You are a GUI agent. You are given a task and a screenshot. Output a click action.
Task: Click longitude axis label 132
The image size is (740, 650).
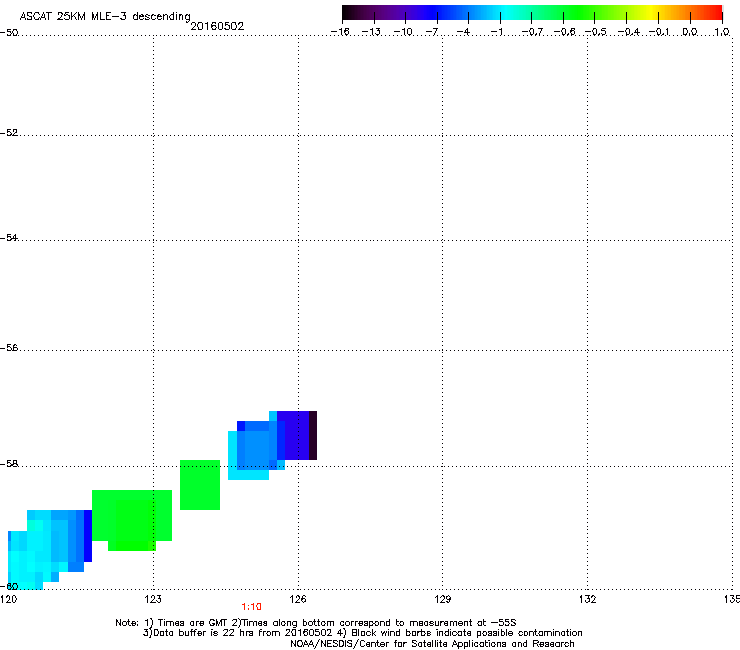587,599
